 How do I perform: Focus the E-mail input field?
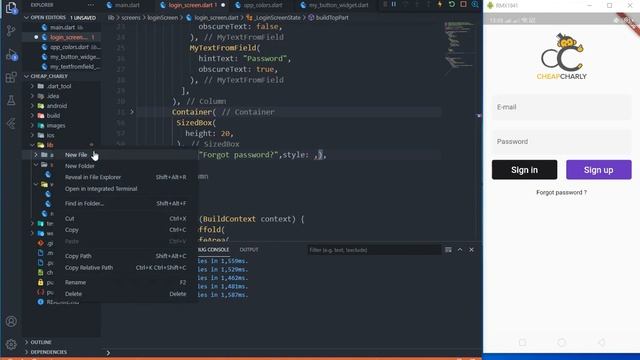(562, 107)
